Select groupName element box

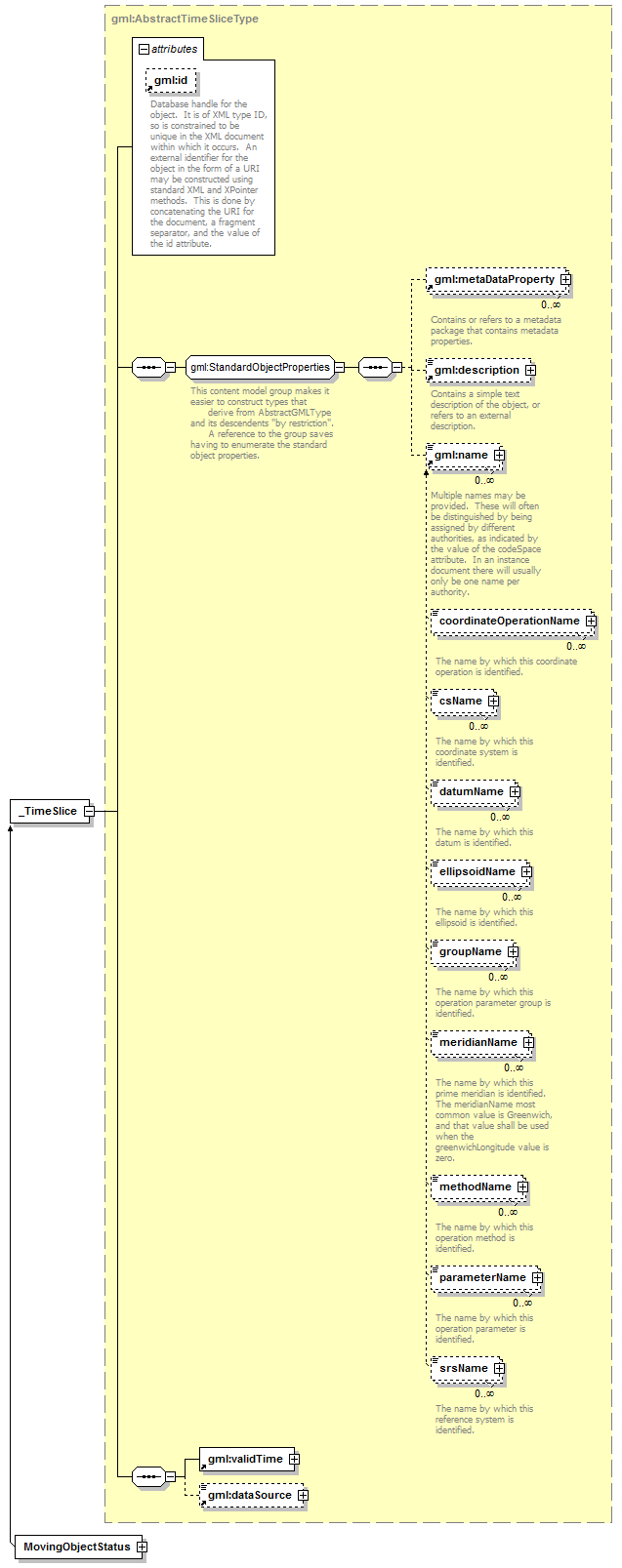point(472,952)
